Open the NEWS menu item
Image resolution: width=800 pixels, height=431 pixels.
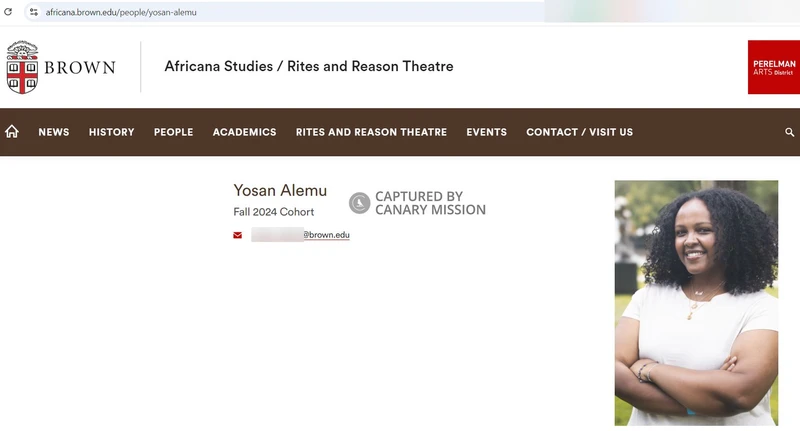54,132
